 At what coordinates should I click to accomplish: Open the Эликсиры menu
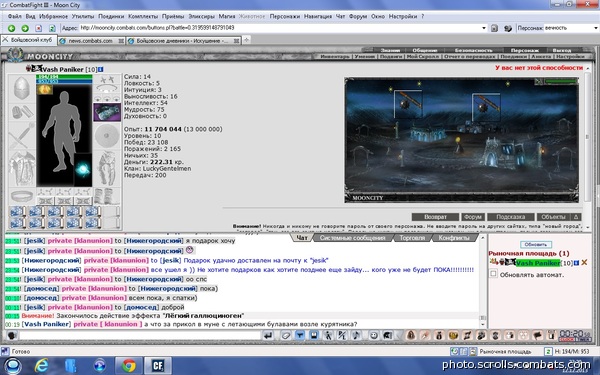click(201, 16)
